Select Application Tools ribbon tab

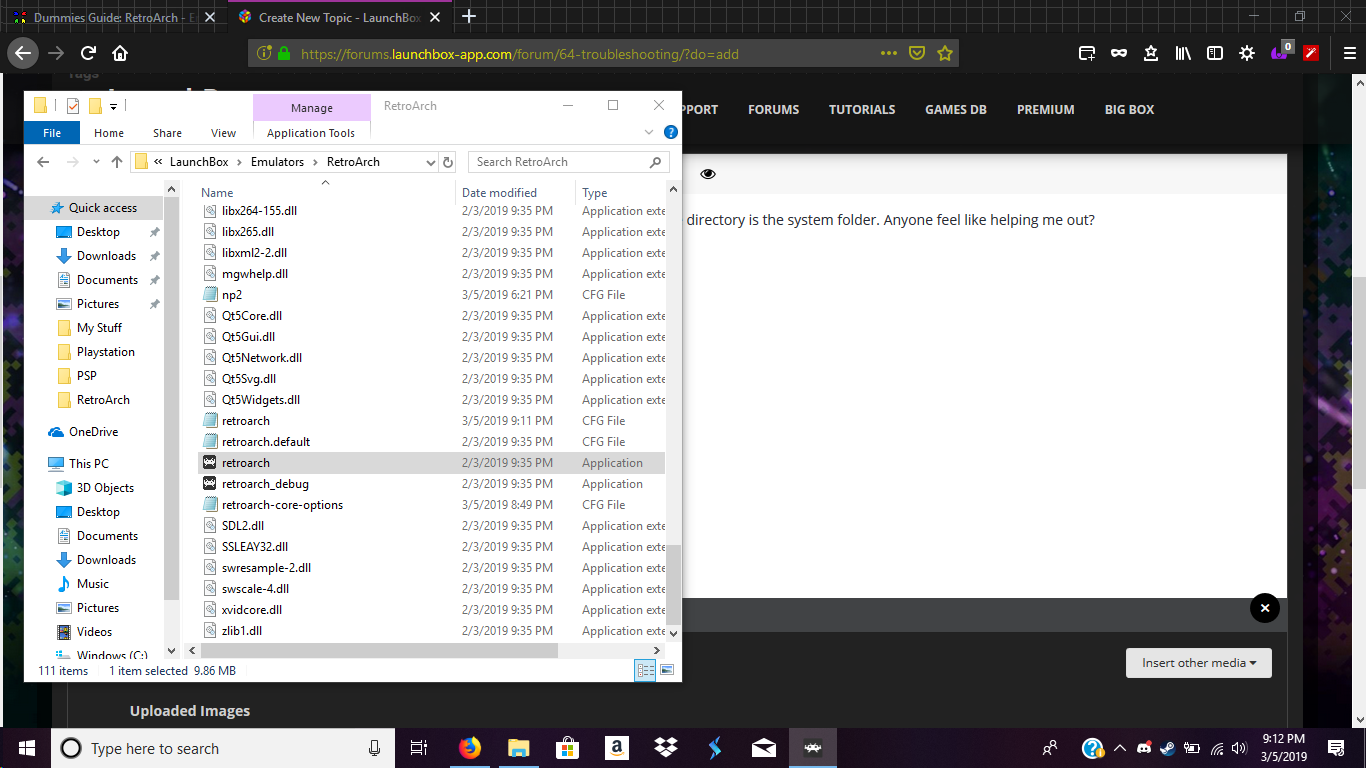311,133
